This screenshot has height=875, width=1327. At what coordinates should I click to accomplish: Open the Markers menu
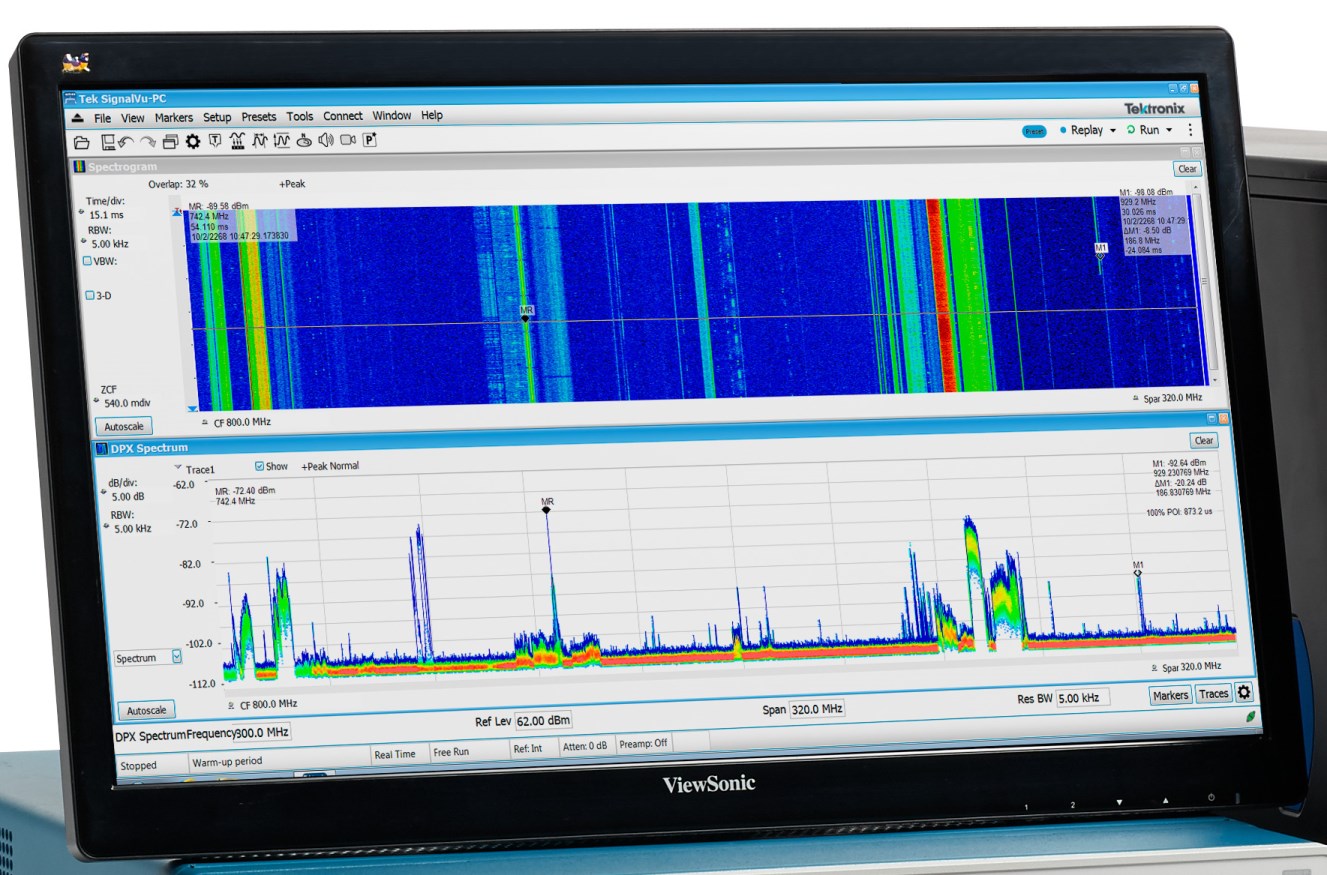point(173,117)
